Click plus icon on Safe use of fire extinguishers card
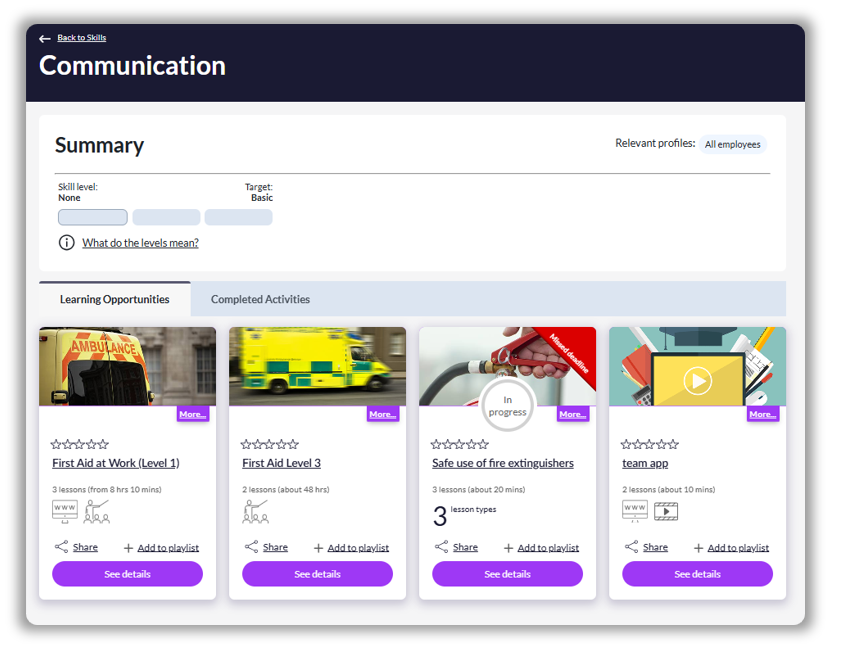Image resolution: width=844 pixels, height=655 pixels. [508, 548]
